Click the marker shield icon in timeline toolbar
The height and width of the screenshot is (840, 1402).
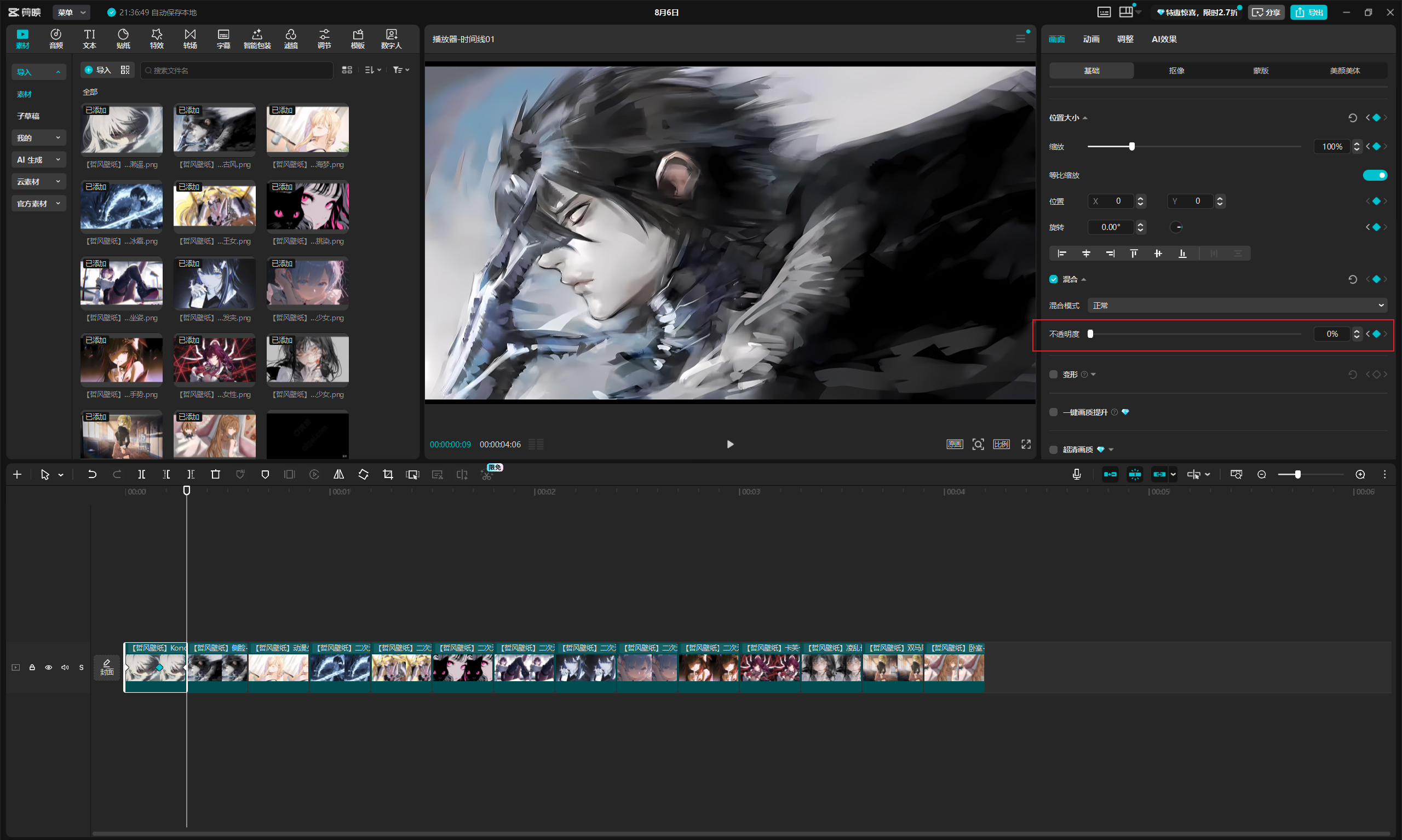point(265,474)
